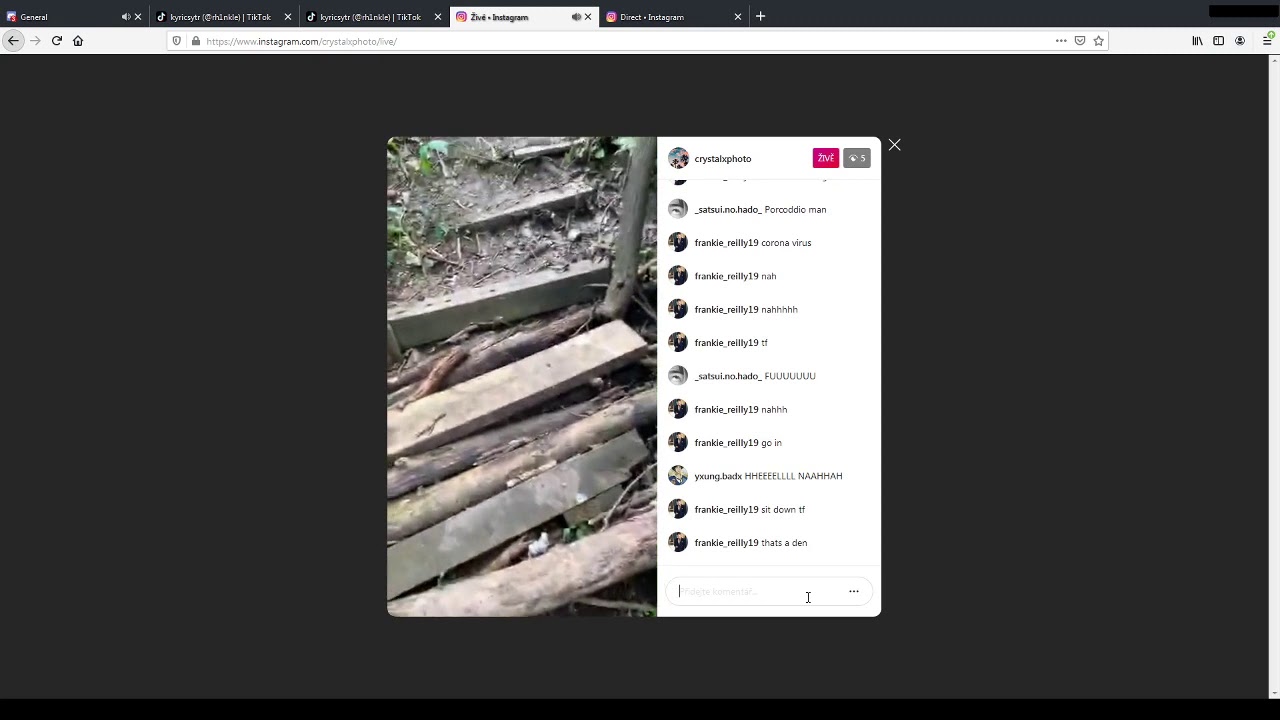Viewport: 1280px width, 720px height.
Task: Open crystalxphoto profile avatar
Action: tap(678, 158)
